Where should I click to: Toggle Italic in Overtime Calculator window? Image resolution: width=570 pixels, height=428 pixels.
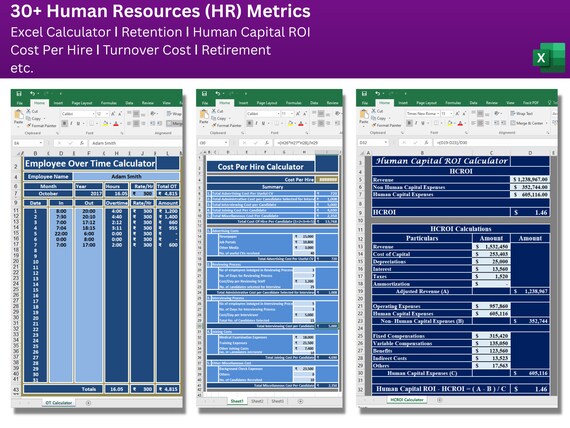pyautogui.click(x=71, y=124)
